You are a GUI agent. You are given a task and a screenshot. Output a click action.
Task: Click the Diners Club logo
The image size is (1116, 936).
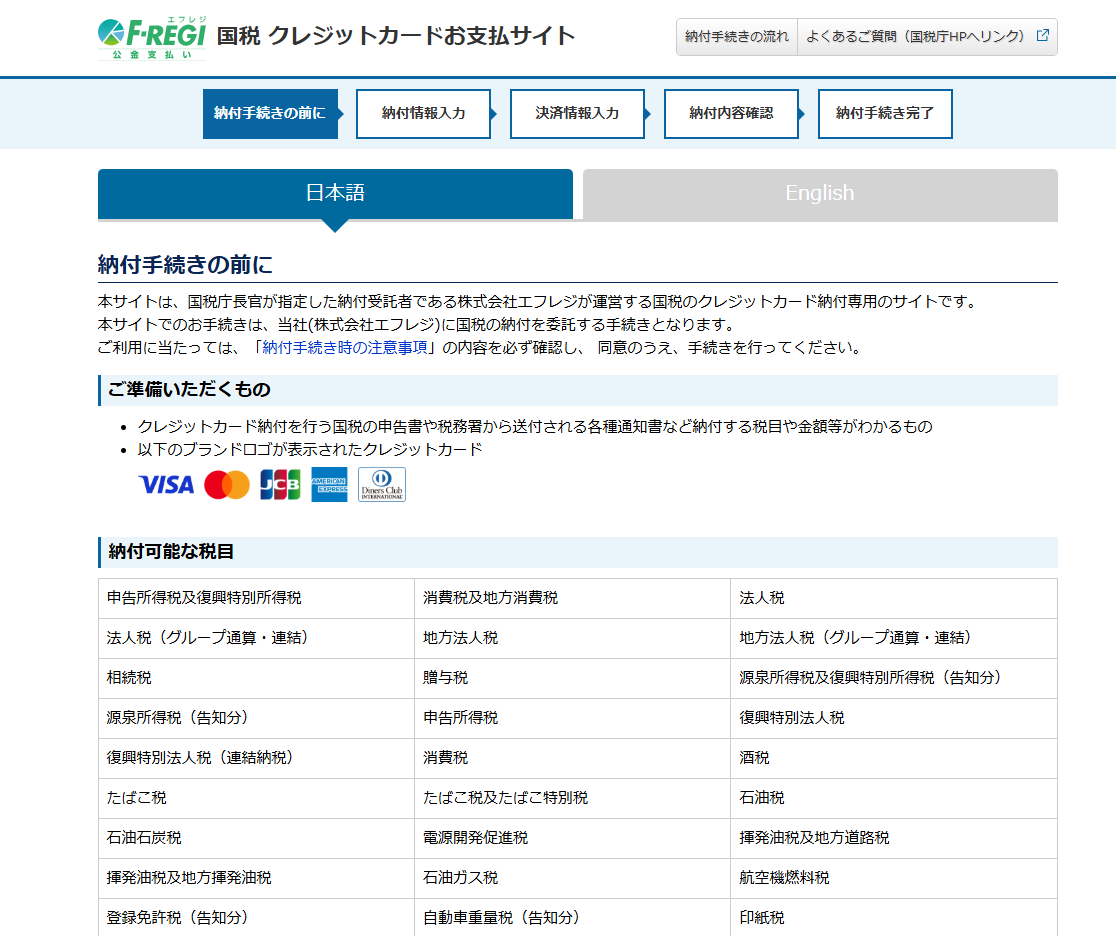pos(382,485)
